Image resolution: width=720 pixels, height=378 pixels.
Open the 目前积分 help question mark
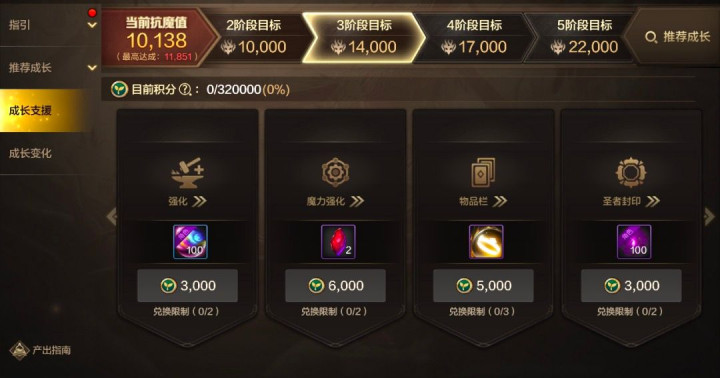pos(185,90)
